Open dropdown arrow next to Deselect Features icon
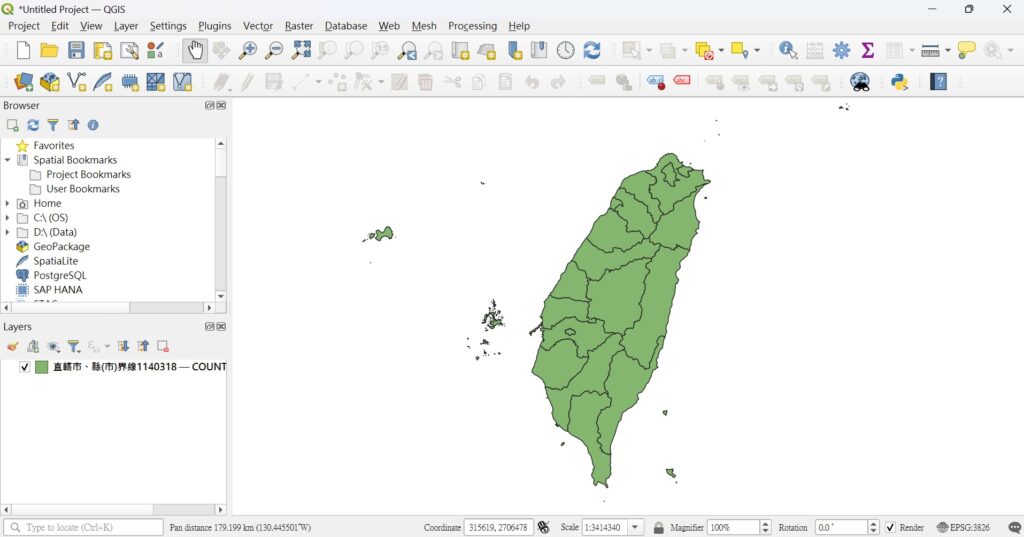Image resolution: width=1024 pixels, height=537 pixels. click(721, 50)
